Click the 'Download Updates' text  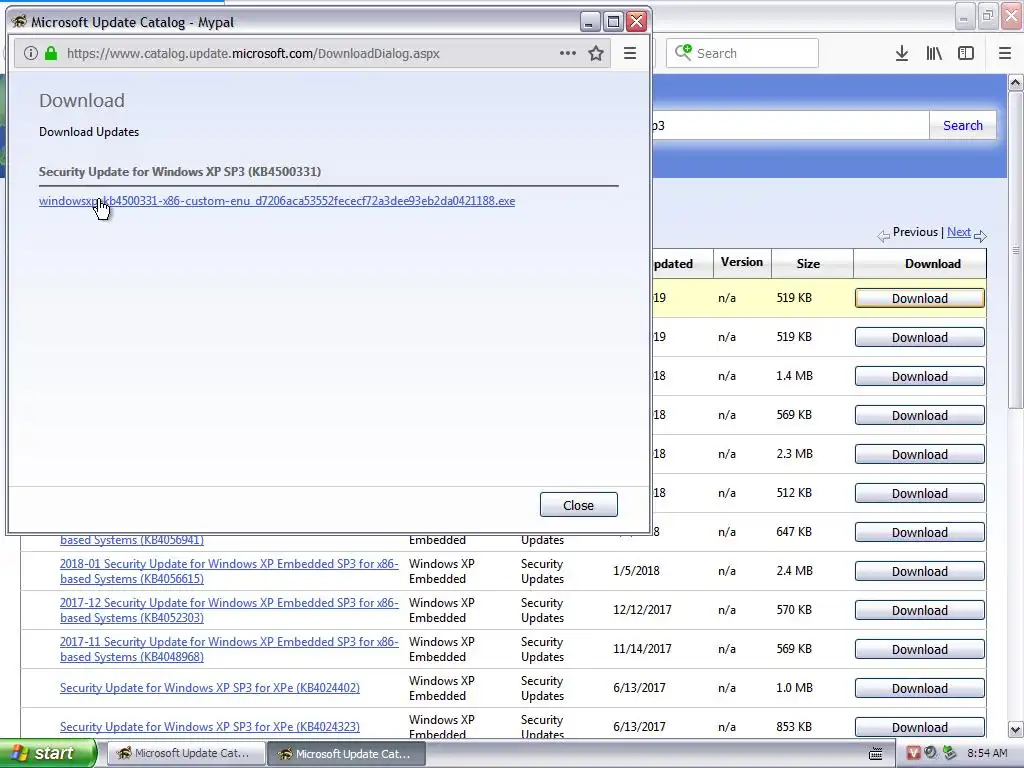click(x=89, y=132)
